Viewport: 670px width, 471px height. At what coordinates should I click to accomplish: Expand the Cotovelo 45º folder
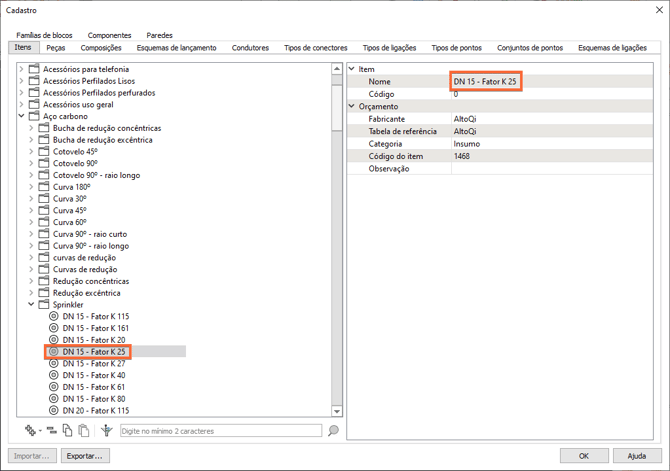(x=31, y=152)
